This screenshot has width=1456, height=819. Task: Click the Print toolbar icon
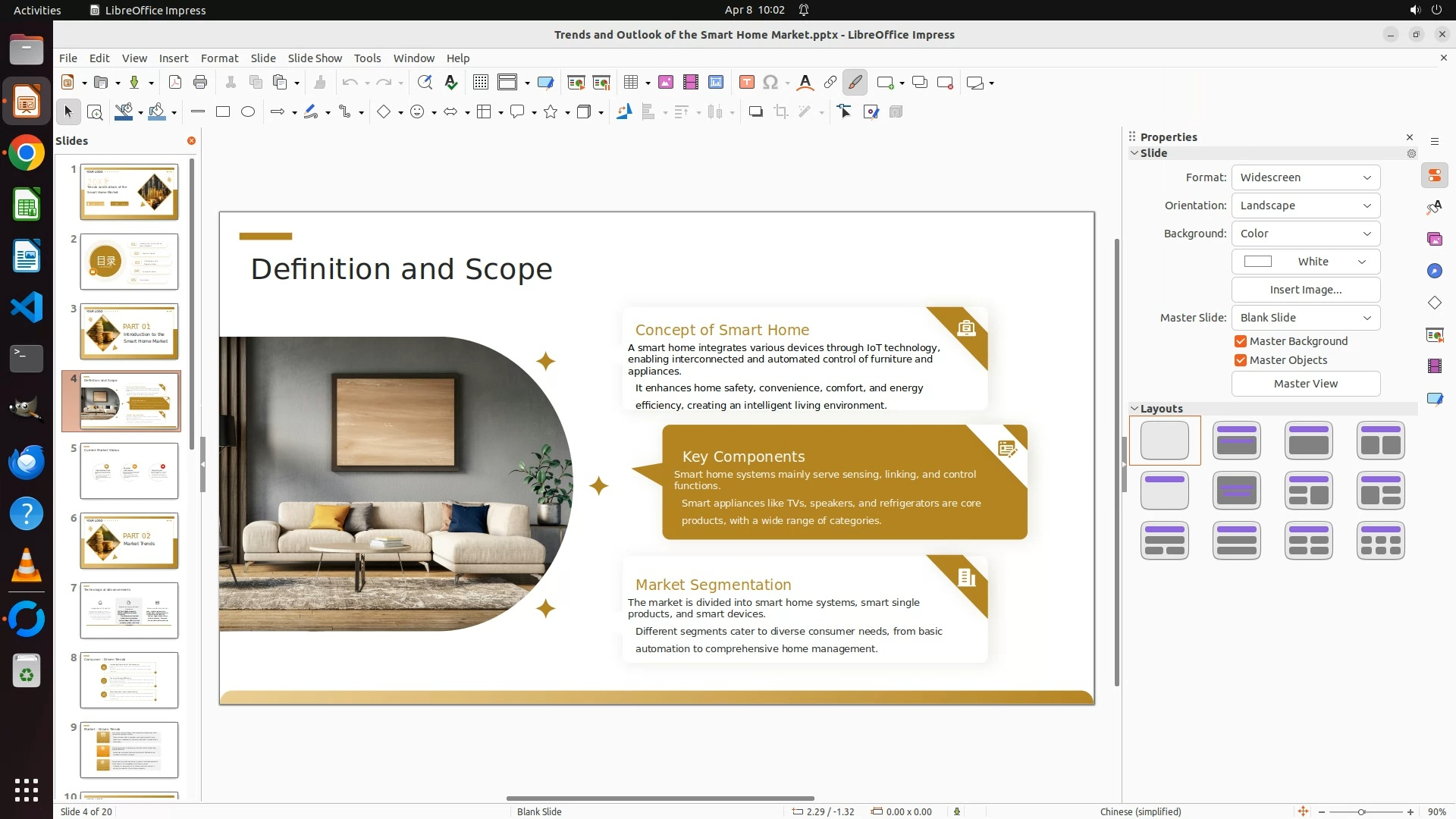pyautogui.click(x=200, y=83)
